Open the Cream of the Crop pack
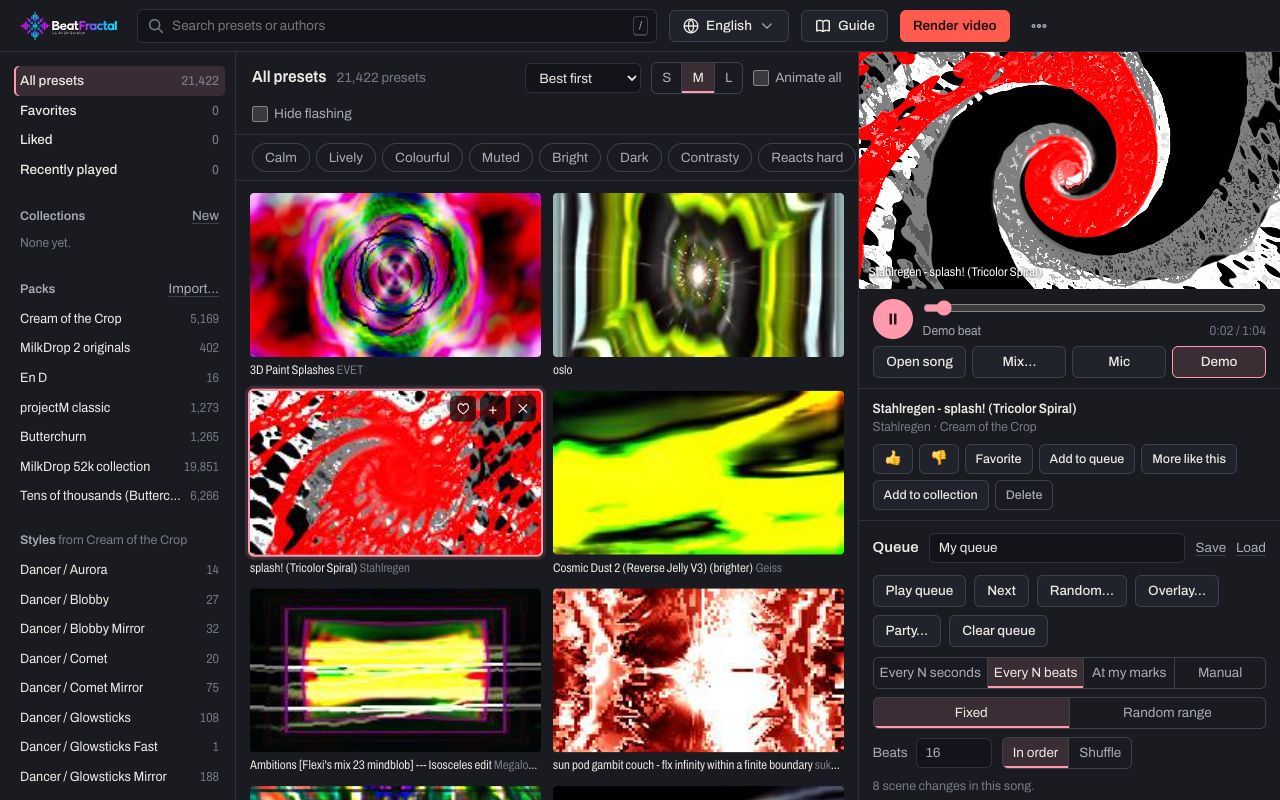The image size is (1280, 800). (x=119, y=319)
